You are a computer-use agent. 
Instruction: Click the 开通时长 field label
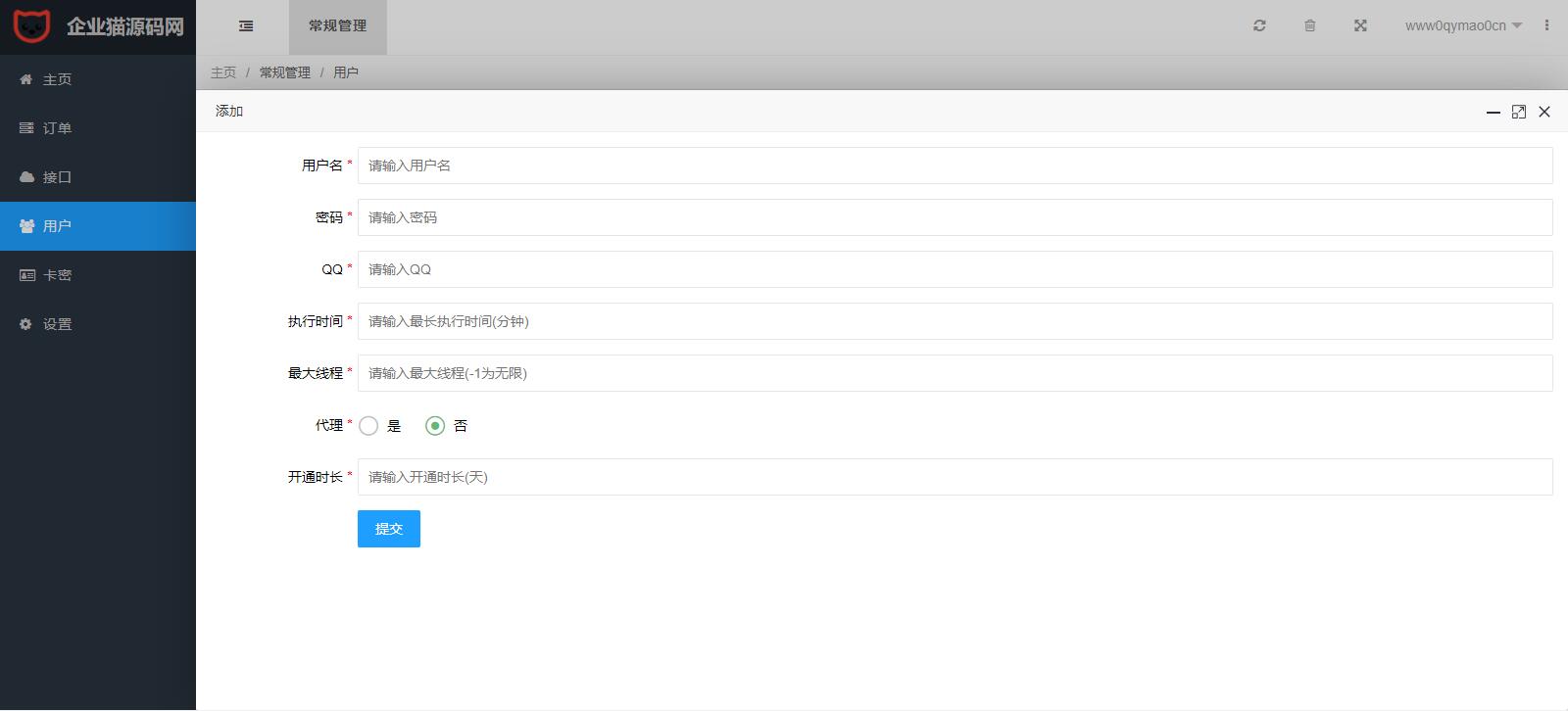tap(316, 477)
